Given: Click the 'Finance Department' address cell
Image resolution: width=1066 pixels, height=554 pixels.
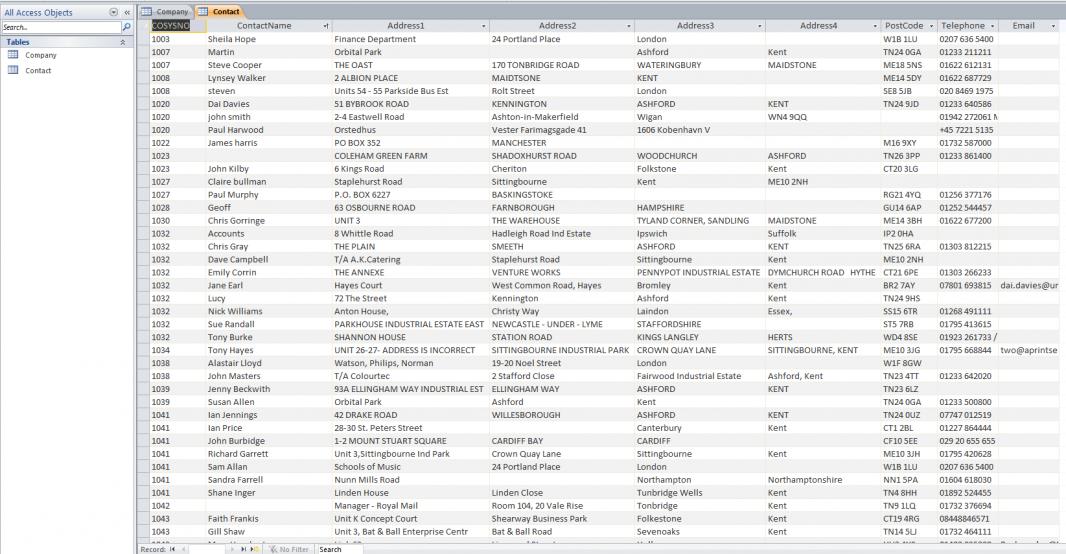Looking at the screenshot, I should coord(410,39).
